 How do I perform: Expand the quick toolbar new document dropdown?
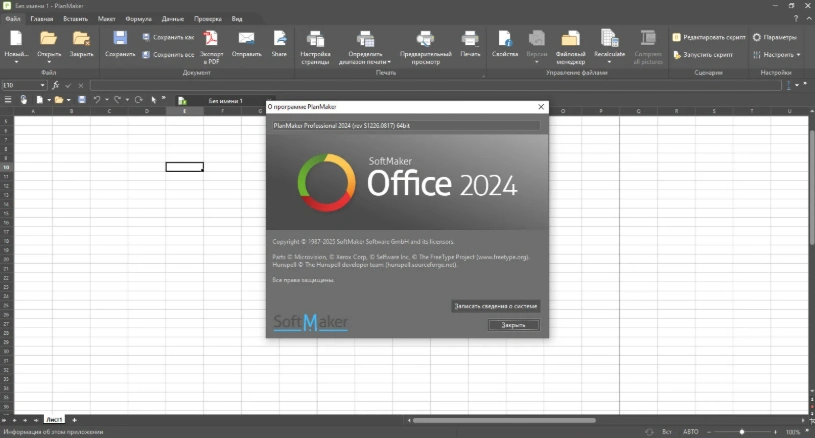click(49, 100)
